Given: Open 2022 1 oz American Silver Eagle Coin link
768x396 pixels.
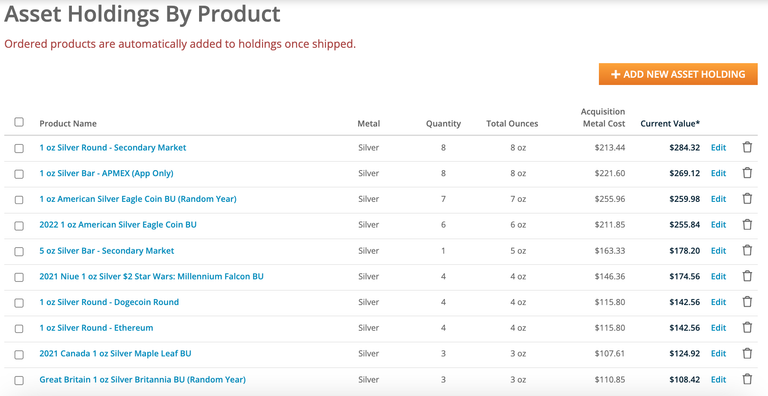Looking at the screenshot, I should (118, 224).
